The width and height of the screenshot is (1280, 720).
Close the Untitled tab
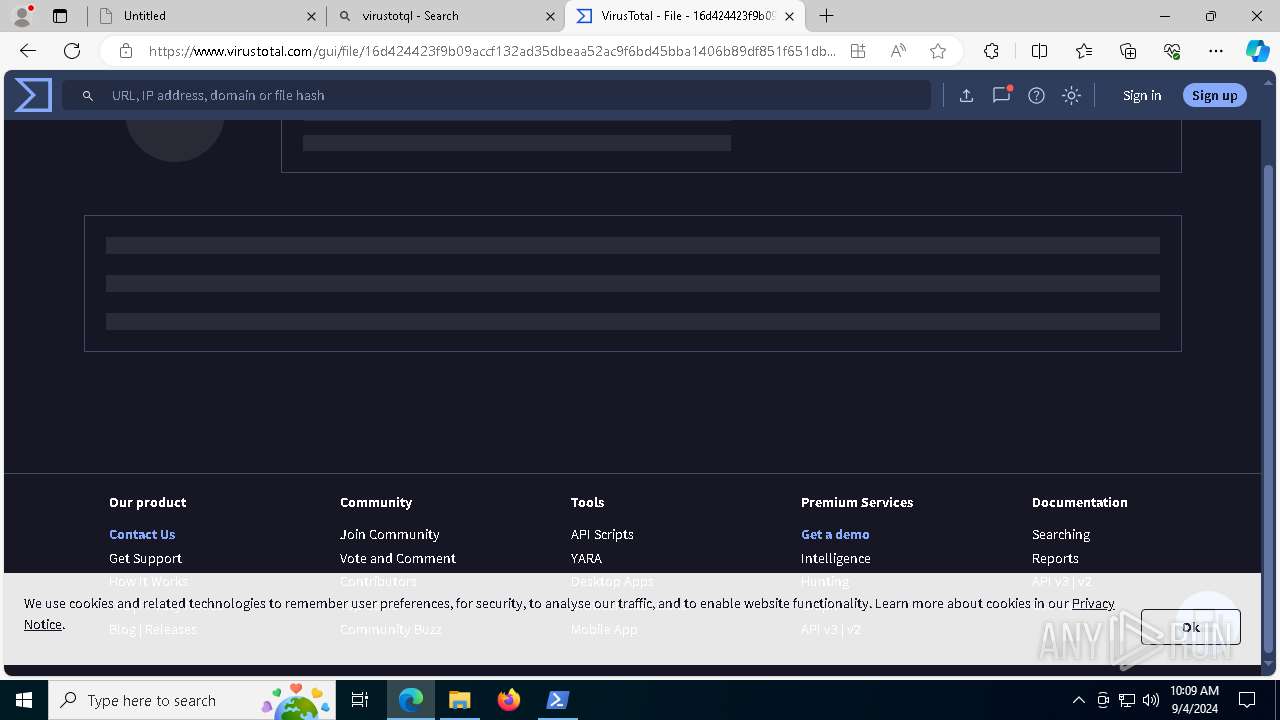pyautogui.click(x=311, y=16)
